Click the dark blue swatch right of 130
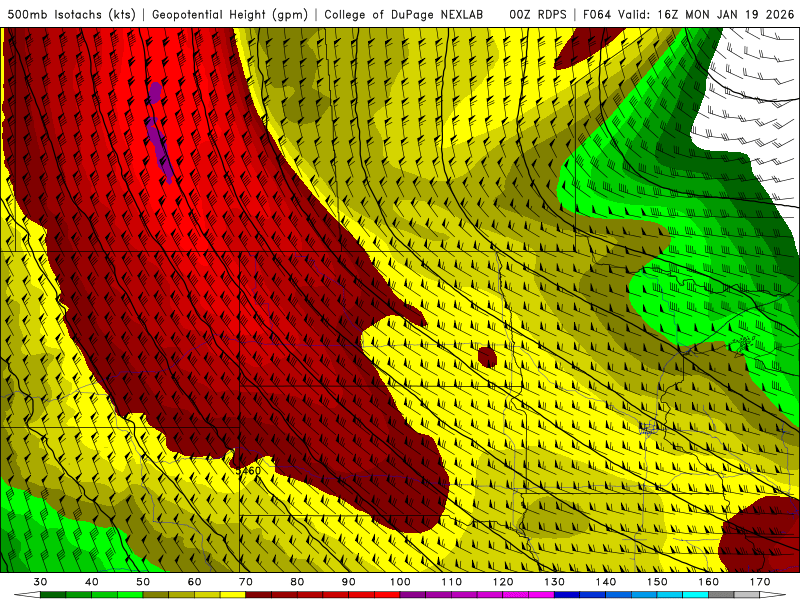Viewport: 800px width, 600px height. tap(567, 595)
